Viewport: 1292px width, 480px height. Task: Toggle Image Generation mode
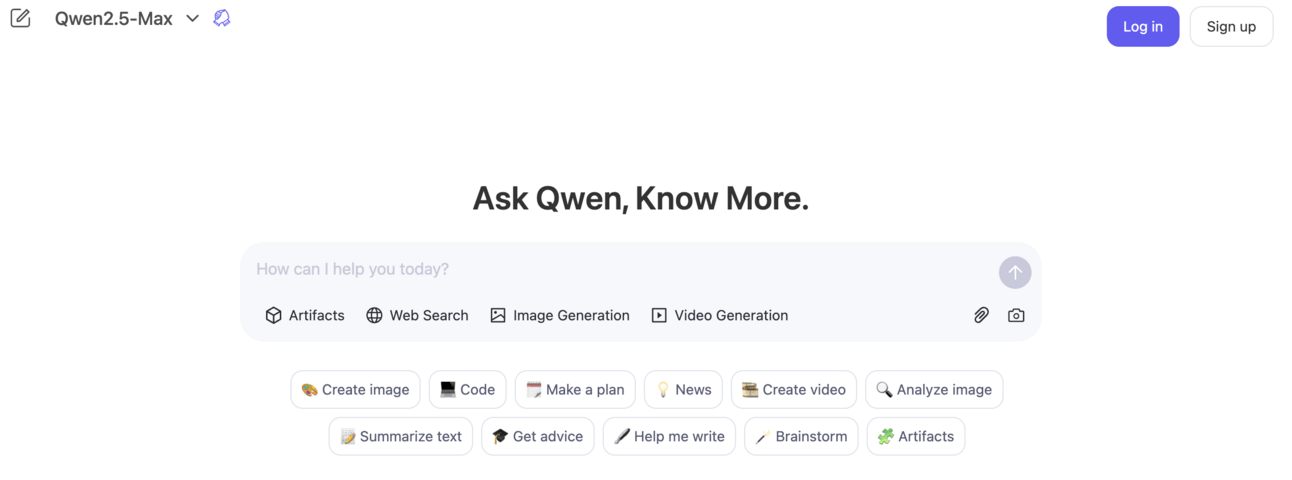[x=559, y=315]
